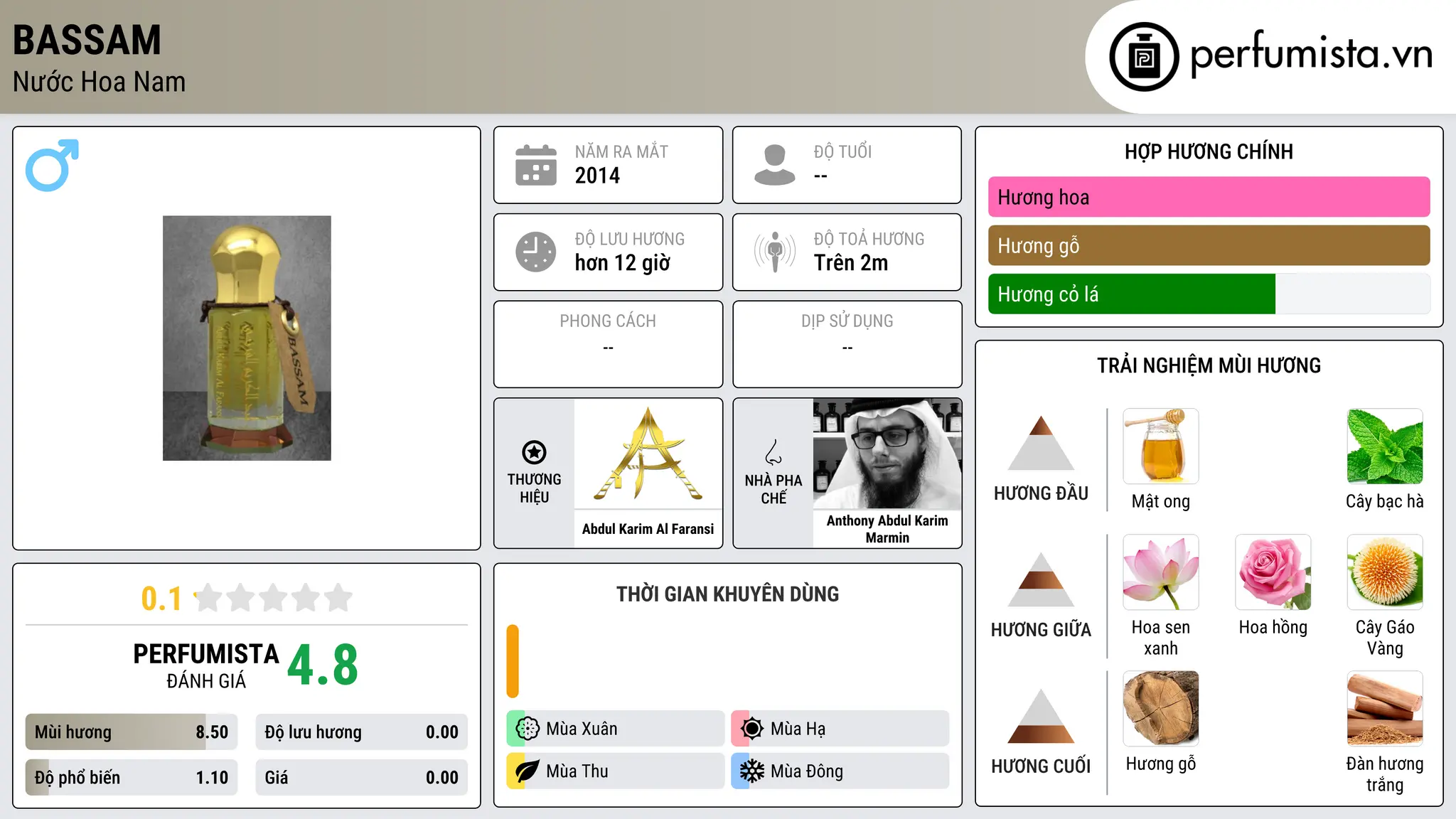Click the perfumista.vn site name

pyautogui.click(x=1311, y=55)
